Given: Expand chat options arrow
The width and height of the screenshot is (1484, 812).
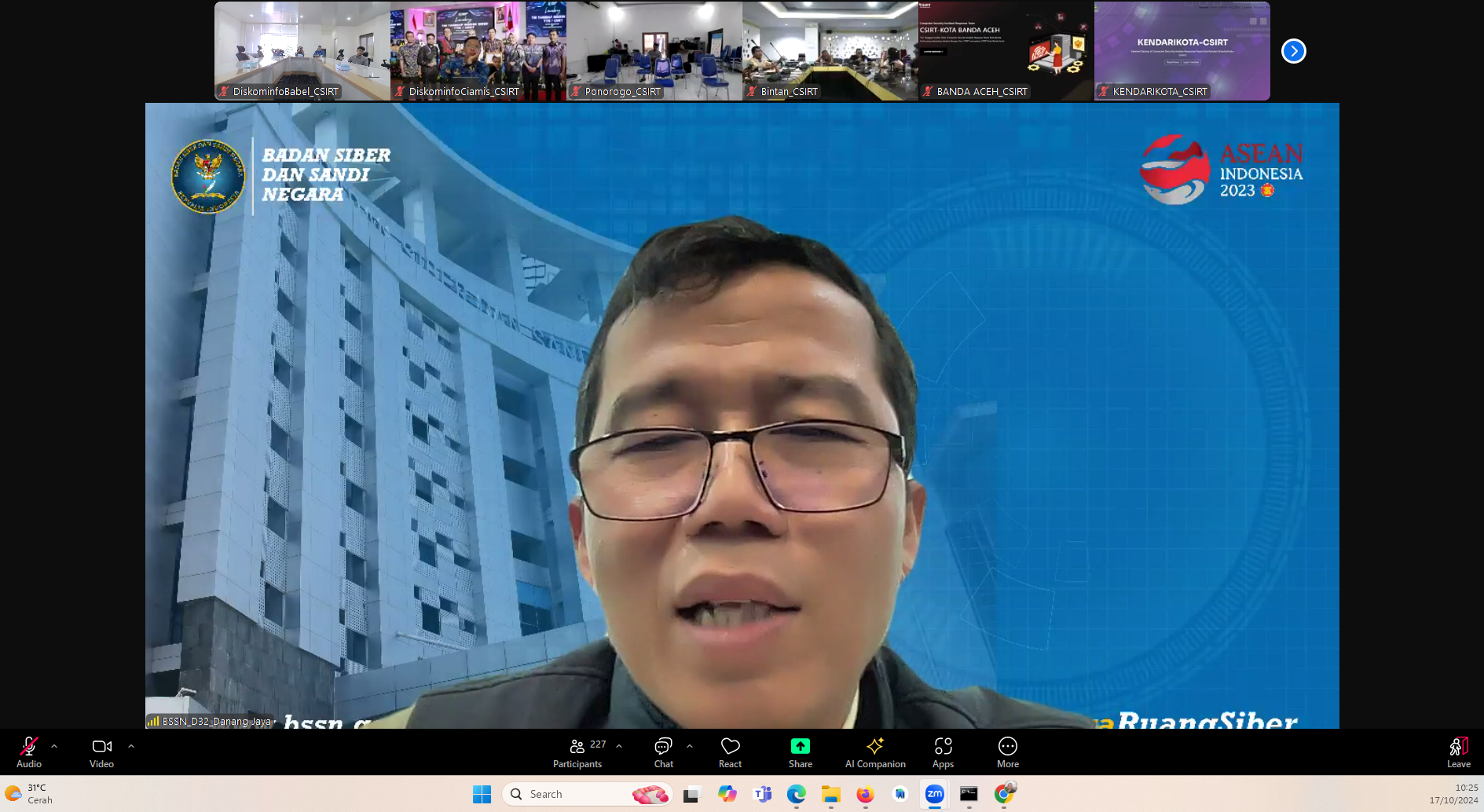Looking at the screenshot, I should pos(690,746).
